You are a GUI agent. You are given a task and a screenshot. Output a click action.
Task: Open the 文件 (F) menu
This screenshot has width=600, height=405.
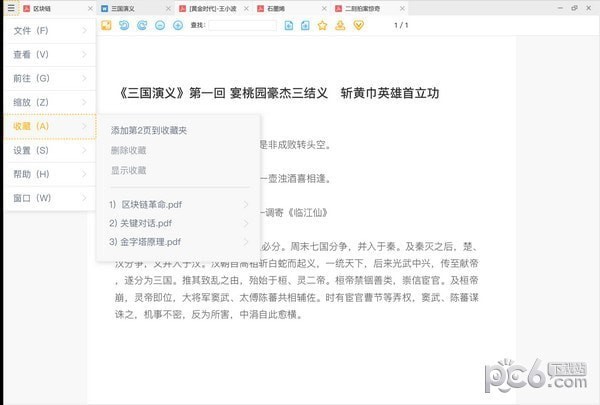point(50,31)
